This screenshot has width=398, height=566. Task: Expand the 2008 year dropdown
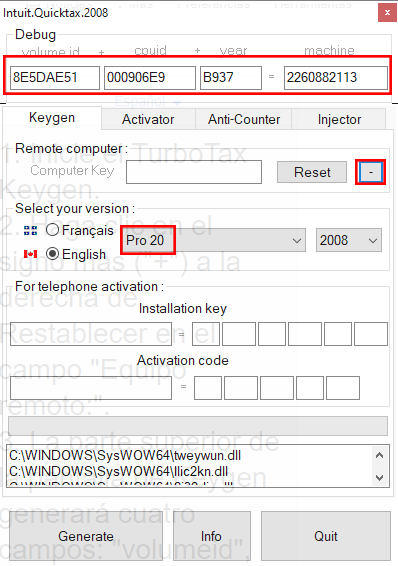tap(349, 240)
